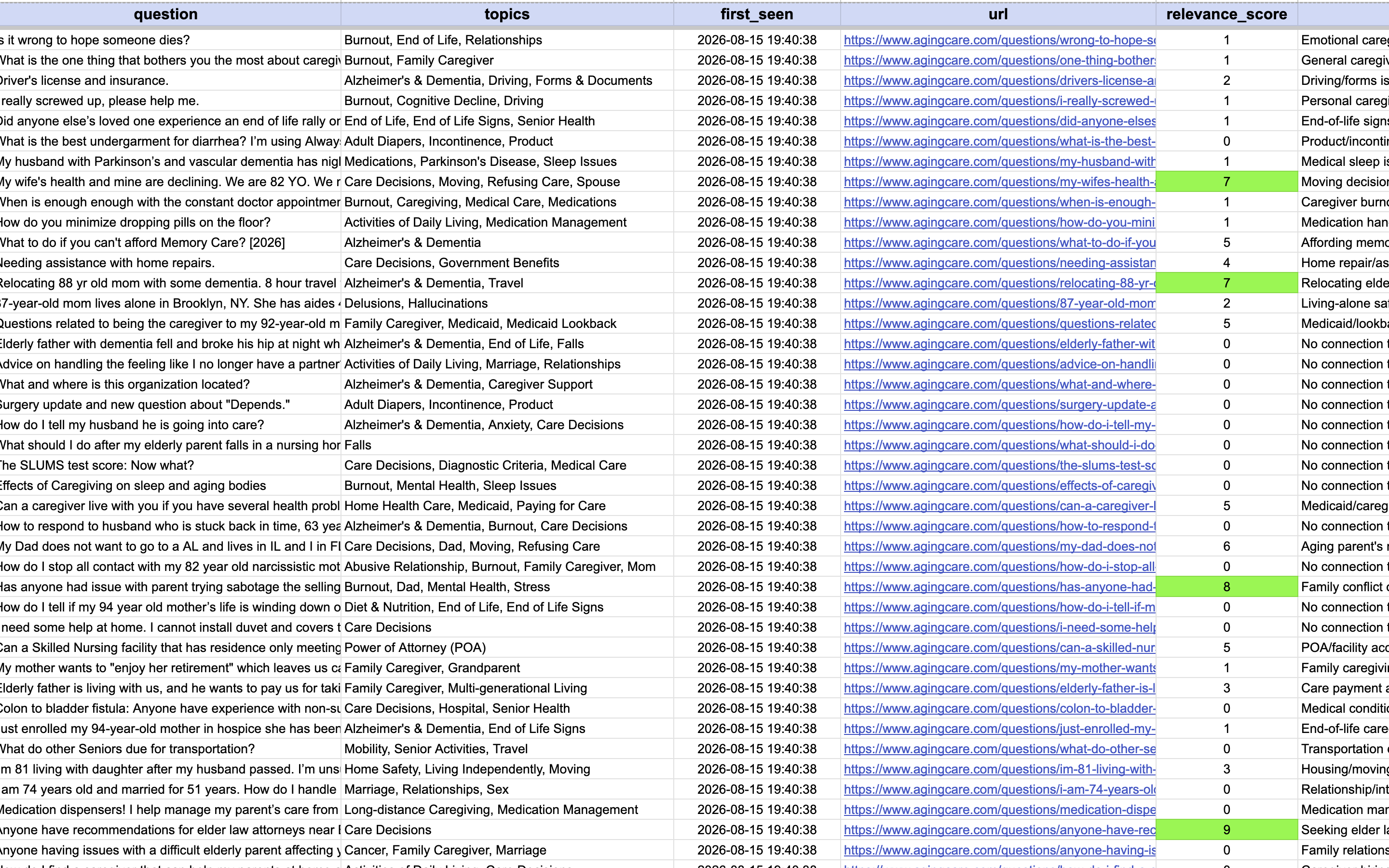Open the medication-dispe question link
Image resolution: width=1389 pixels, height=868 pixels.
coord(1000,810)
